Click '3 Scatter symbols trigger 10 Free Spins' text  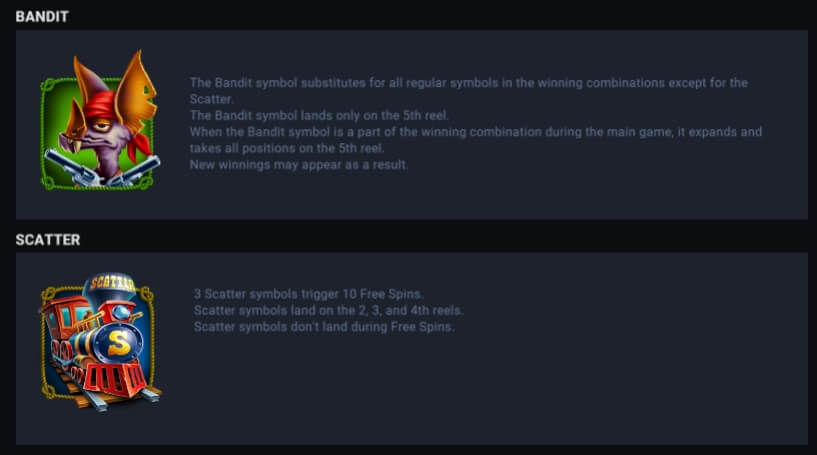308,294
